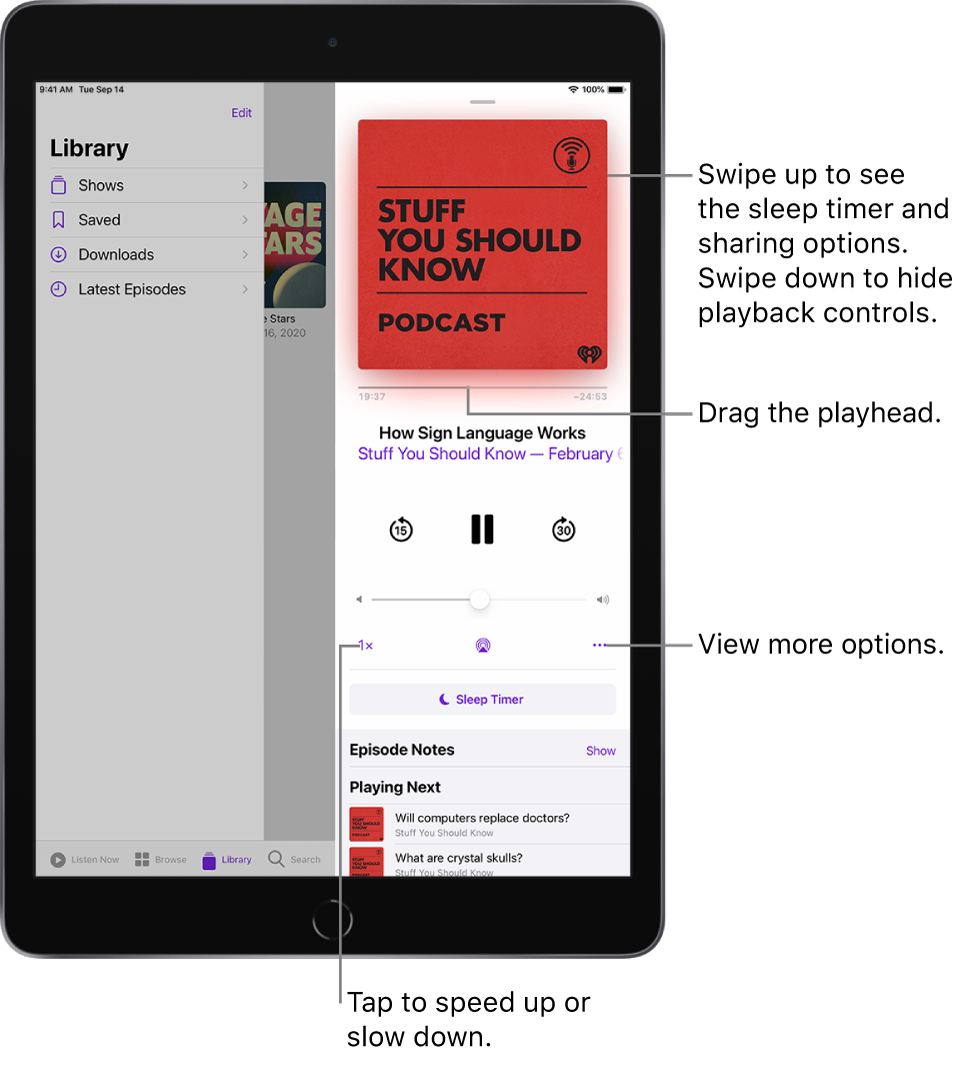Tap the 1x playback speed button

366,645
